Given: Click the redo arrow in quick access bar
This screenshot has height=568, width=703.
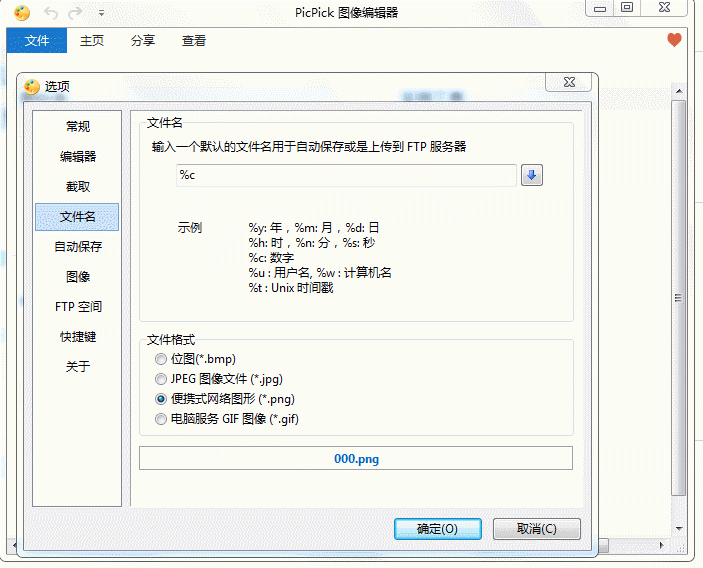Looking at the screenshot, I should click(x=75, y=13).
